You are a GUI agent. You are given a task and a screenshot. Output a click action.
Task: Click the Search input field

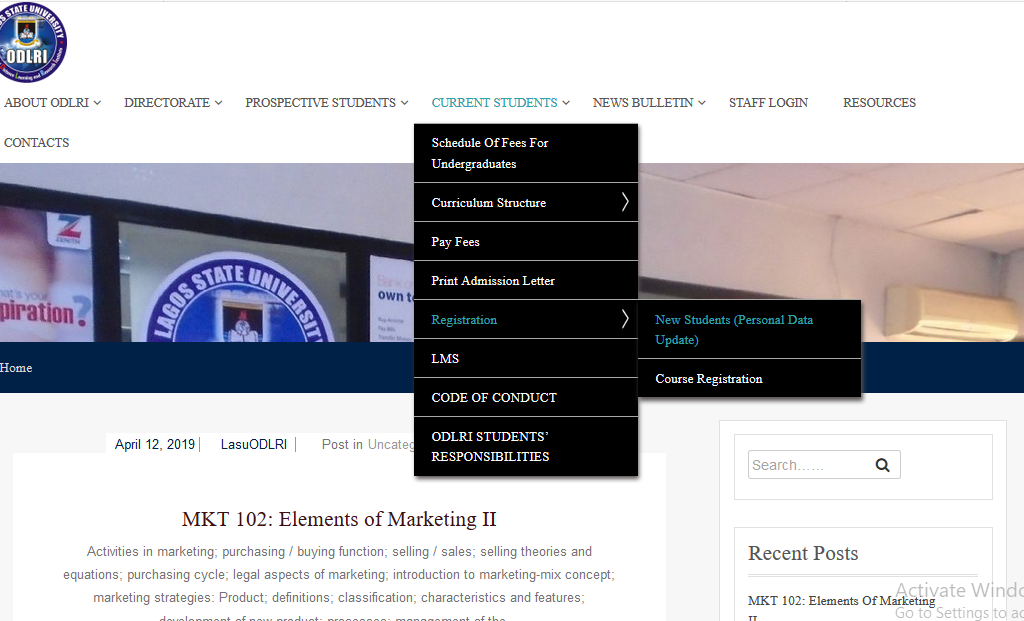tap(811, 465)
